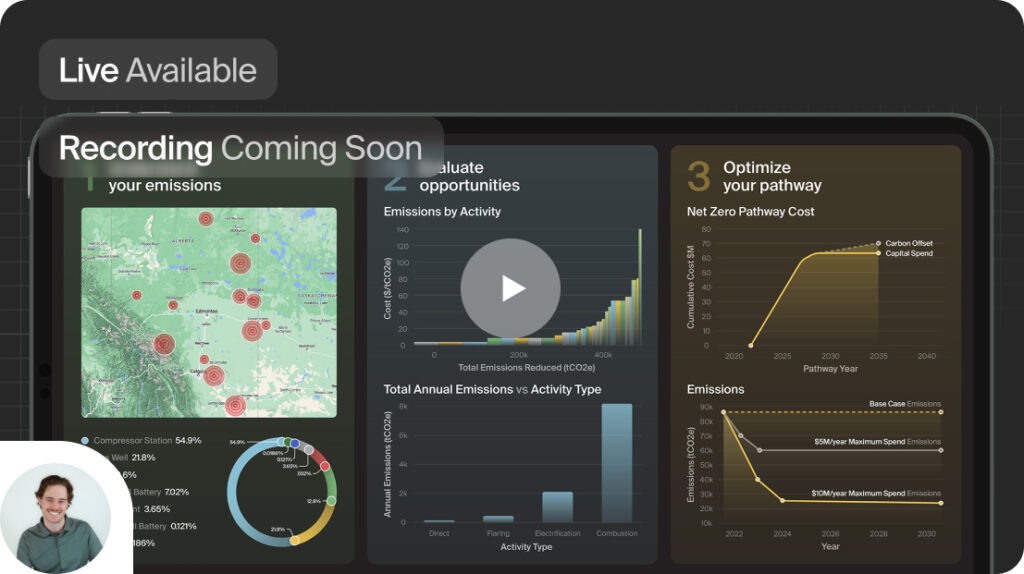Select the Electrification bar in emissions chart
The width and height of the screenshot is (1024, 574).
[x=557, y=506]
